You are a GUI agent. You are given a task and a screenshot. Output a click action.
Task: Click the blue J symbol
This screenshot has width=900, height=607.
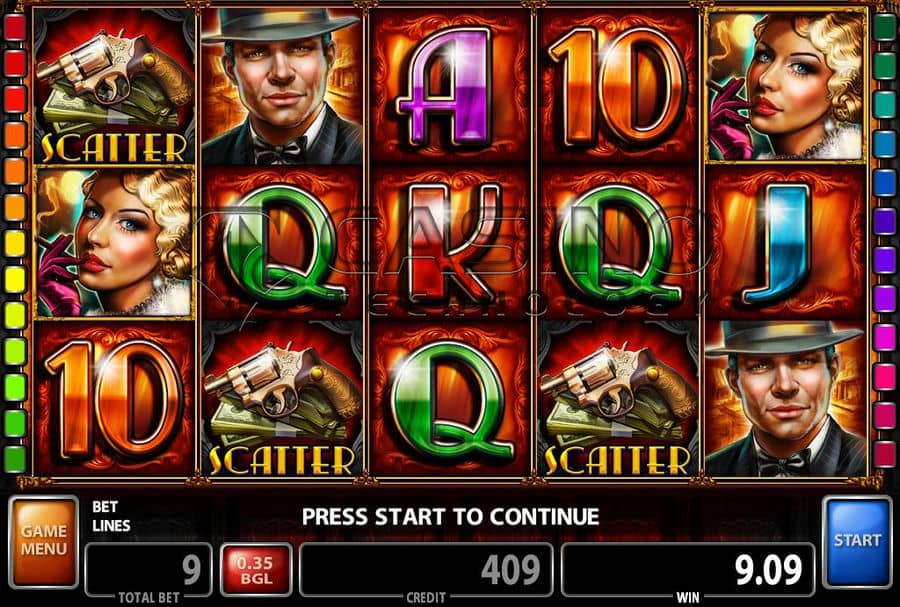click(786, 242)
